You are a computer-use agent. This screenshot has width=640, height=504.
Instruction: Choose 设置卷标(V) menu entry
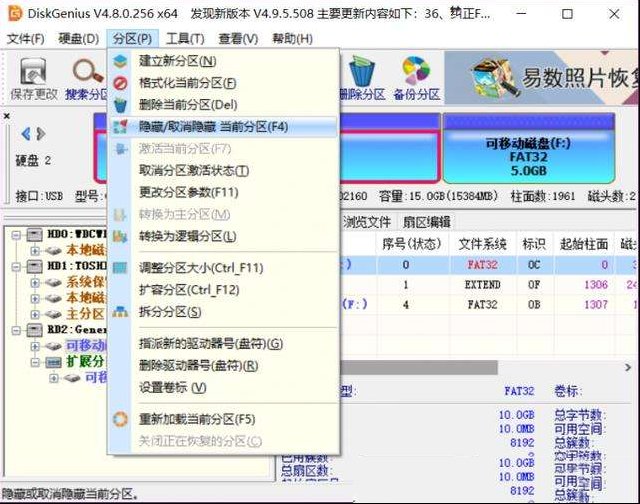coord(223,388)
